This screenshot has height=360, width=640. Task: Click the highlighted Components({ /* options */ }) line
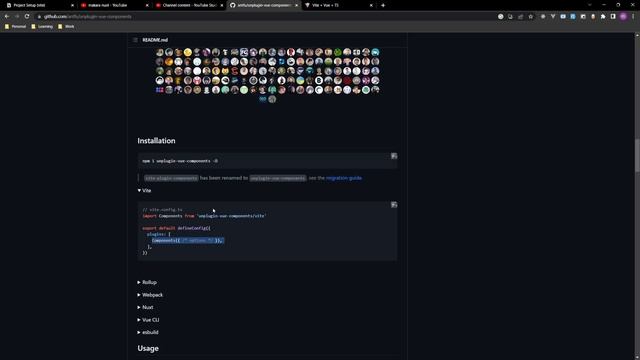point(188,240)
